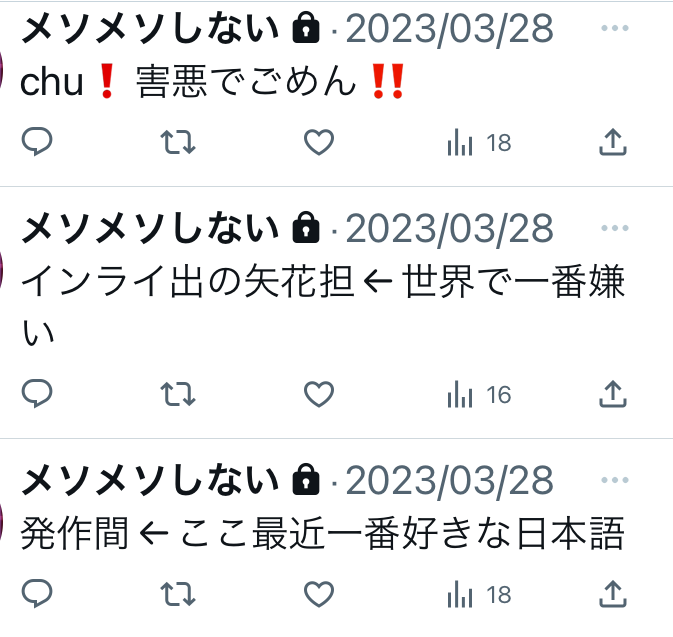
Task: View analytics showing 18 on first tweet
Action: coord(479,142)
